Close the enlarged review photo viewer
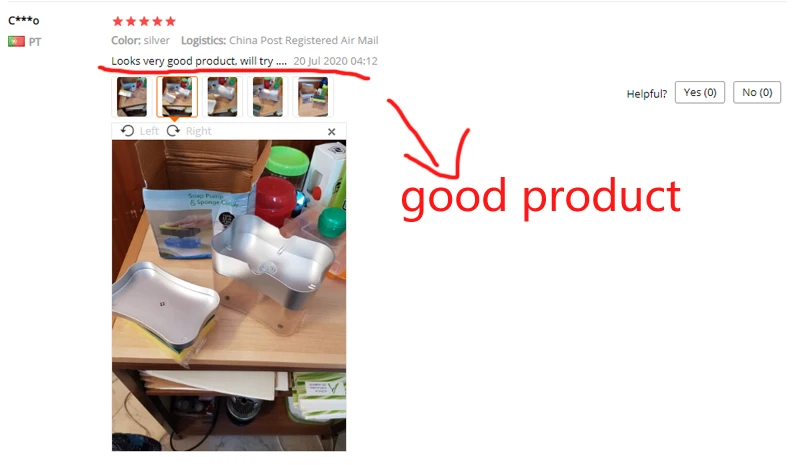 (332, 132)
